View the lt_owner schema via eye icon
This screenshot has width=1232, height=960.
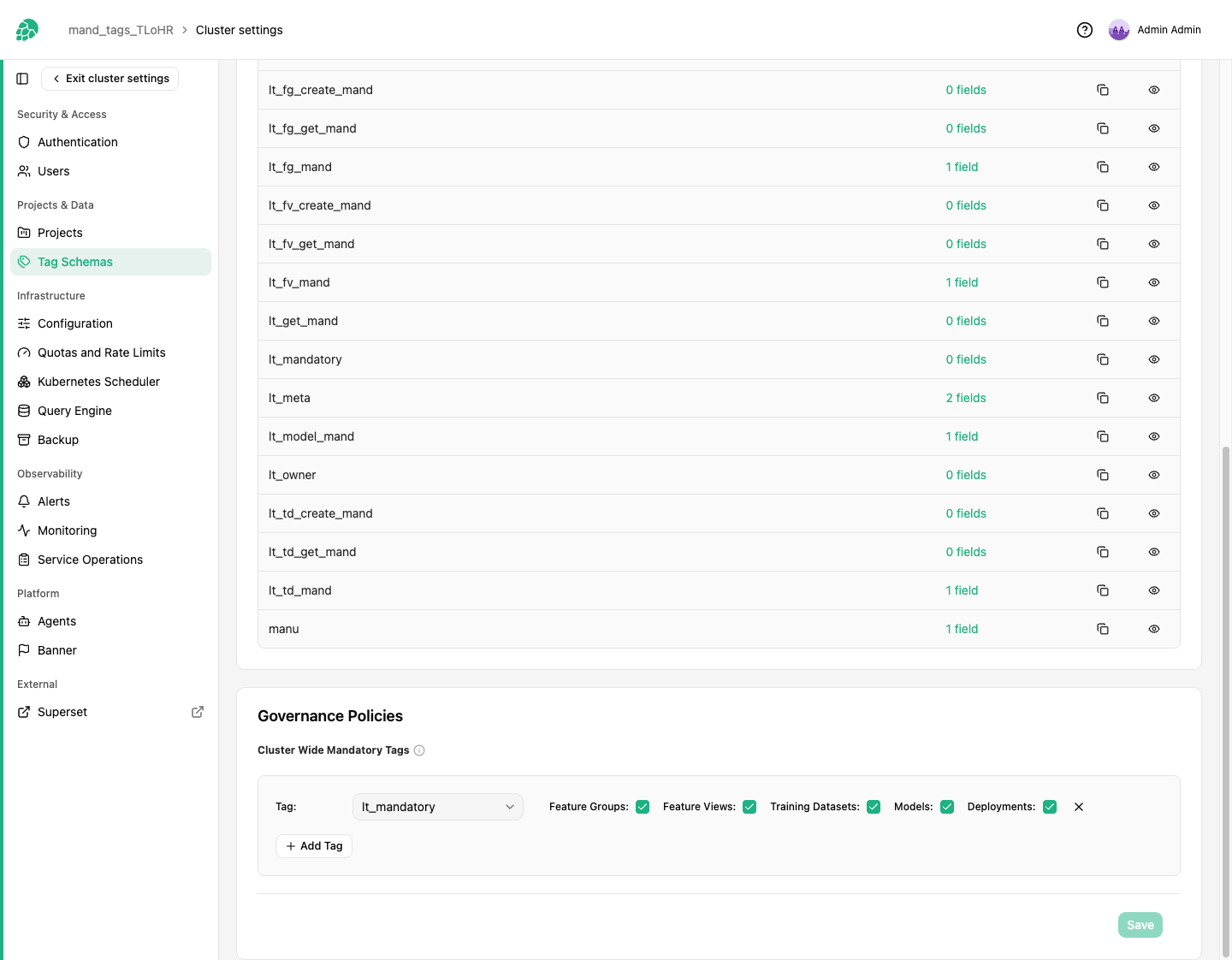(1154, 475)
